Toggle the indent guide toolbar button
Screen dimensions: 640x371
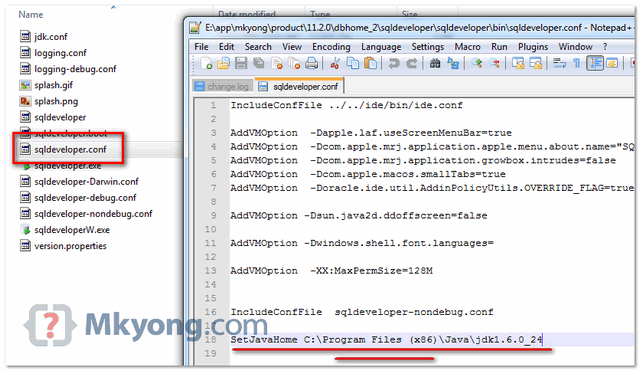click(595, 63)
